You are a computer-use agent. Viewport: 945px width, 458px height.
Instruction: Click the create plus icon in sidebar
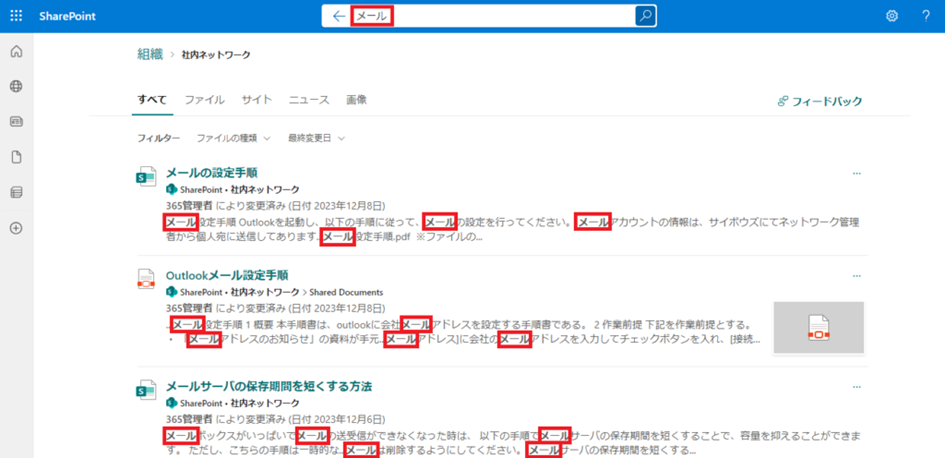point(16,228)
